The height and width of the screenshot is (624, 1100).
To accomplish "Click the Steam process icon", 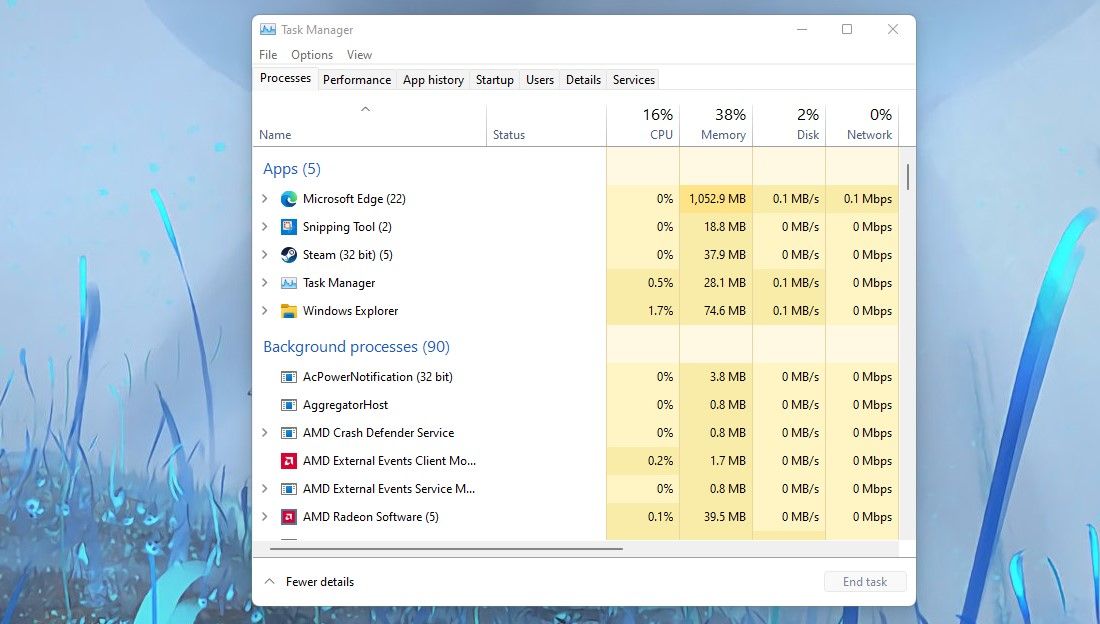I will 288,254.
